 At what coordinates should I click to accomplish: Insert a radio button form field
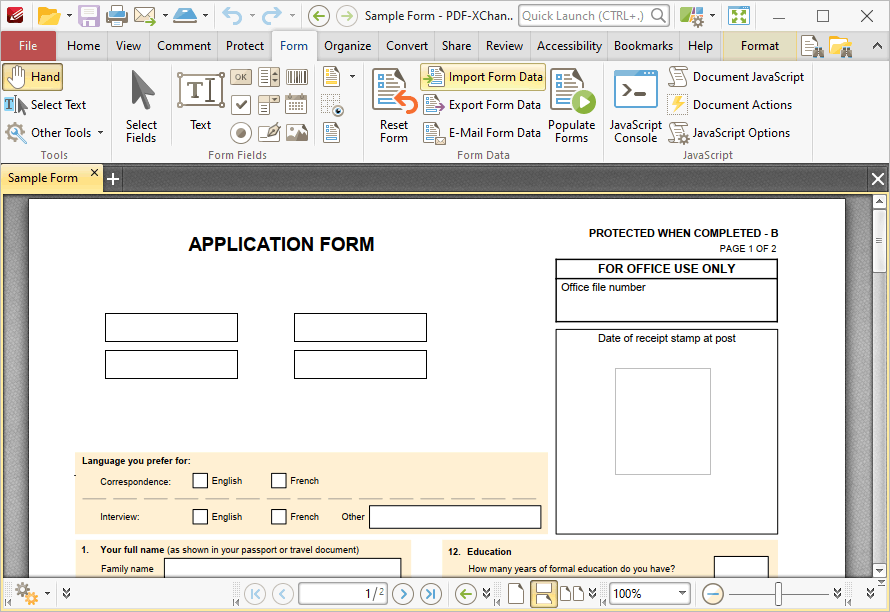click(x=241, y=133)
